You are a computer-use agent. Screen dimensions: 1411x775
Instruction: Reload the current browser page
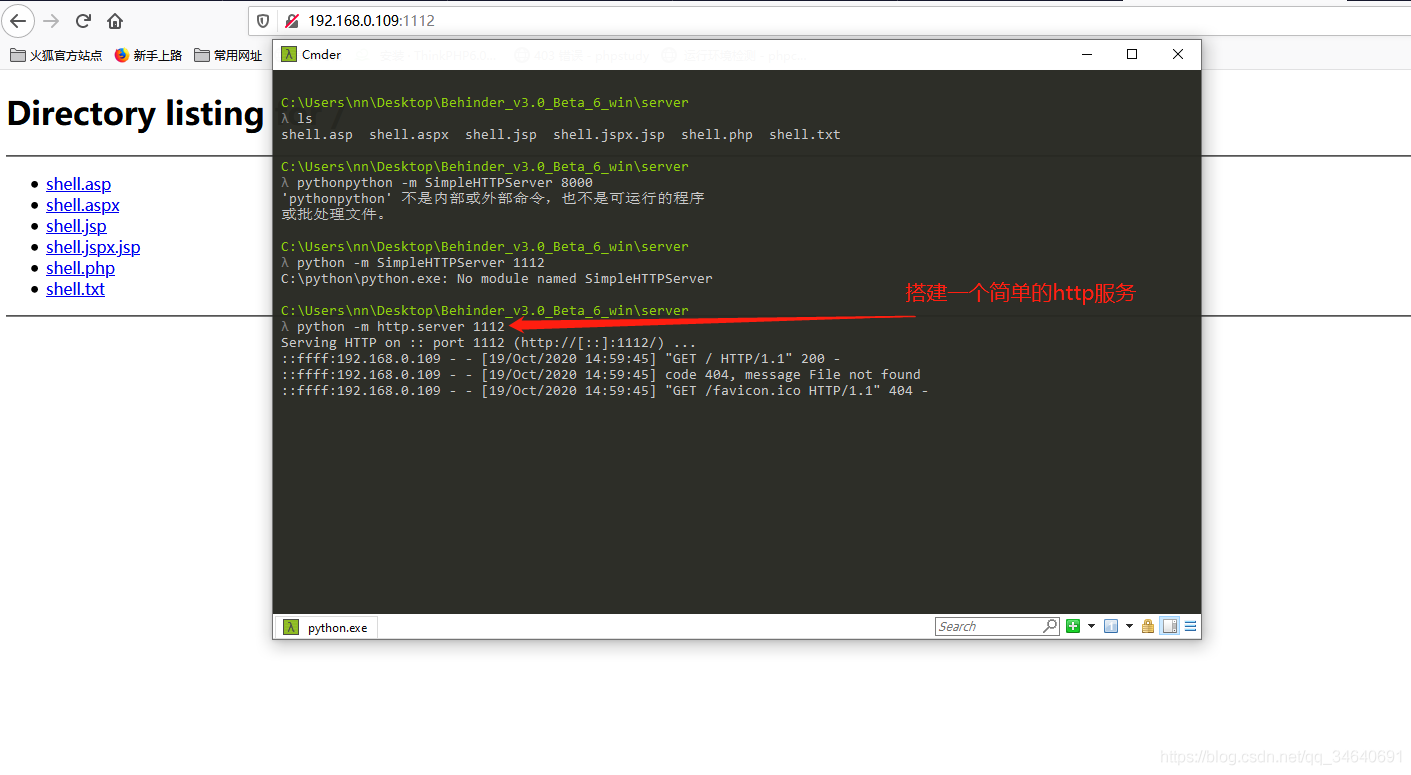pos(84,21)
